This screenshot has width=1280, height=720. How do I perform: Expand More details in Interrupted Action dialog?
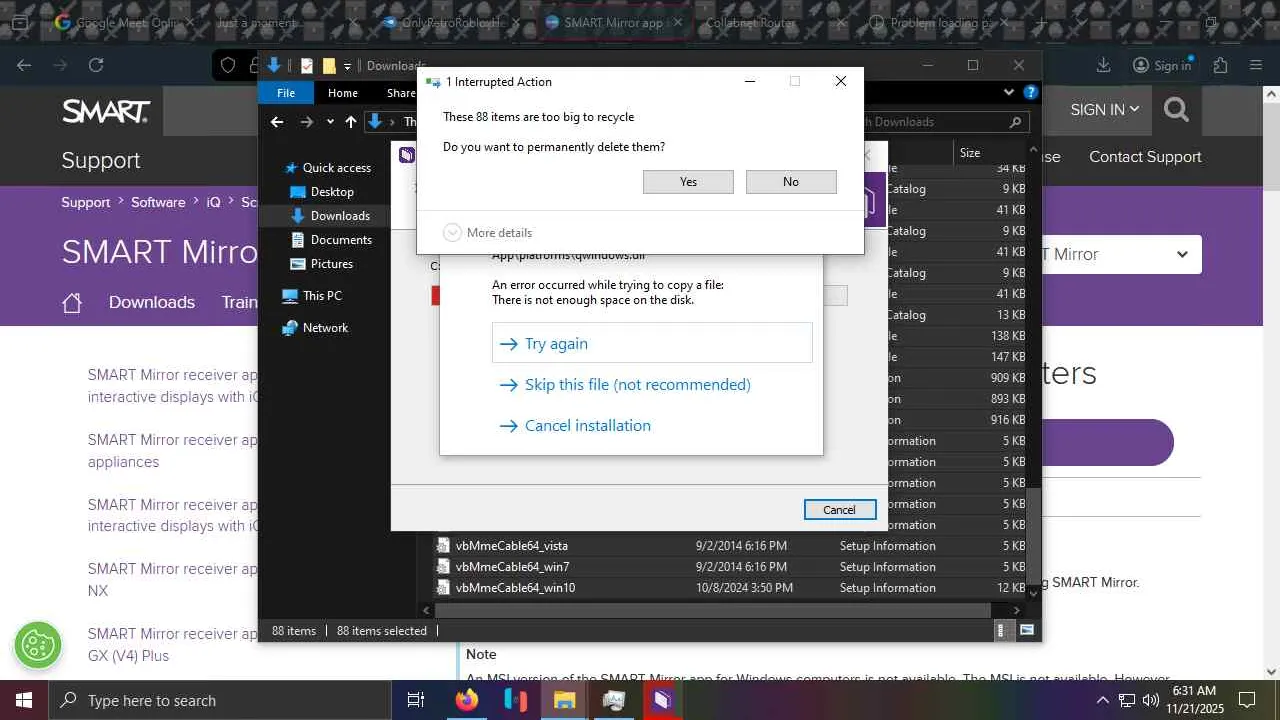click(488, 233)
